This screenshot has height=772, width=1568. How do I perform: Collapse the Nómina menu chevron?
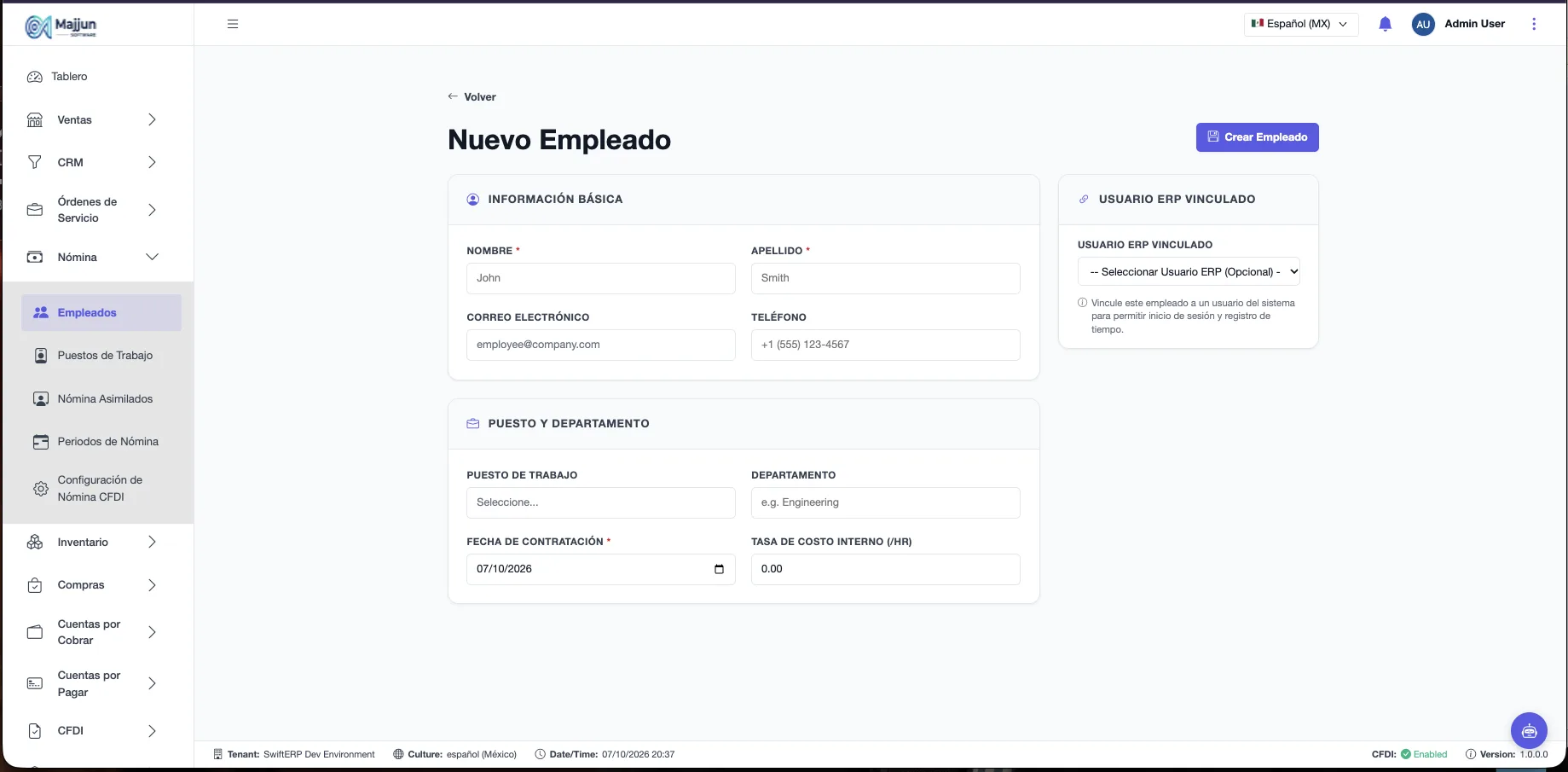click(152, 257)
